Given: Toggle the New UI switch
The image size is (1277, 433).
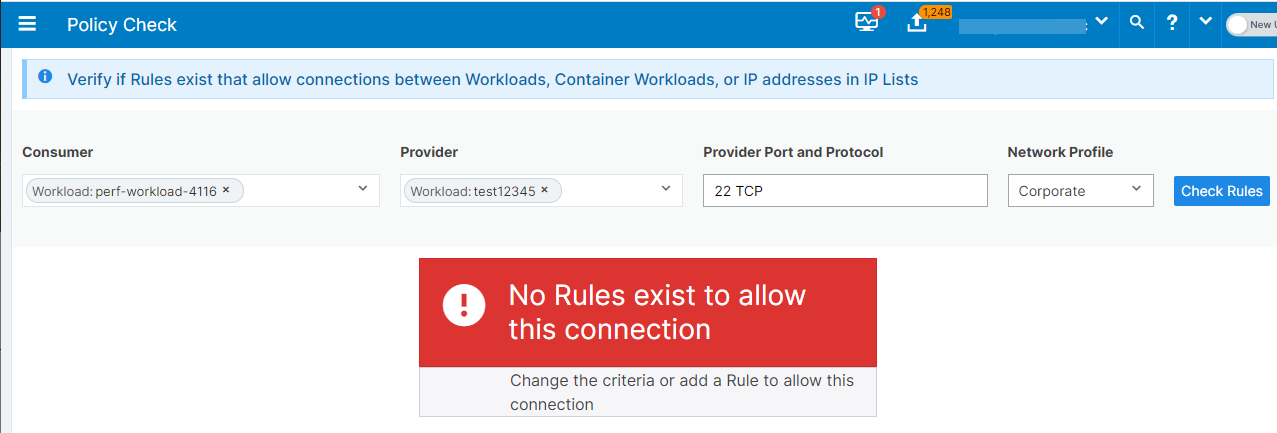Looking at the screenshot, I should pyautogui.click(x=1250, y=24).
